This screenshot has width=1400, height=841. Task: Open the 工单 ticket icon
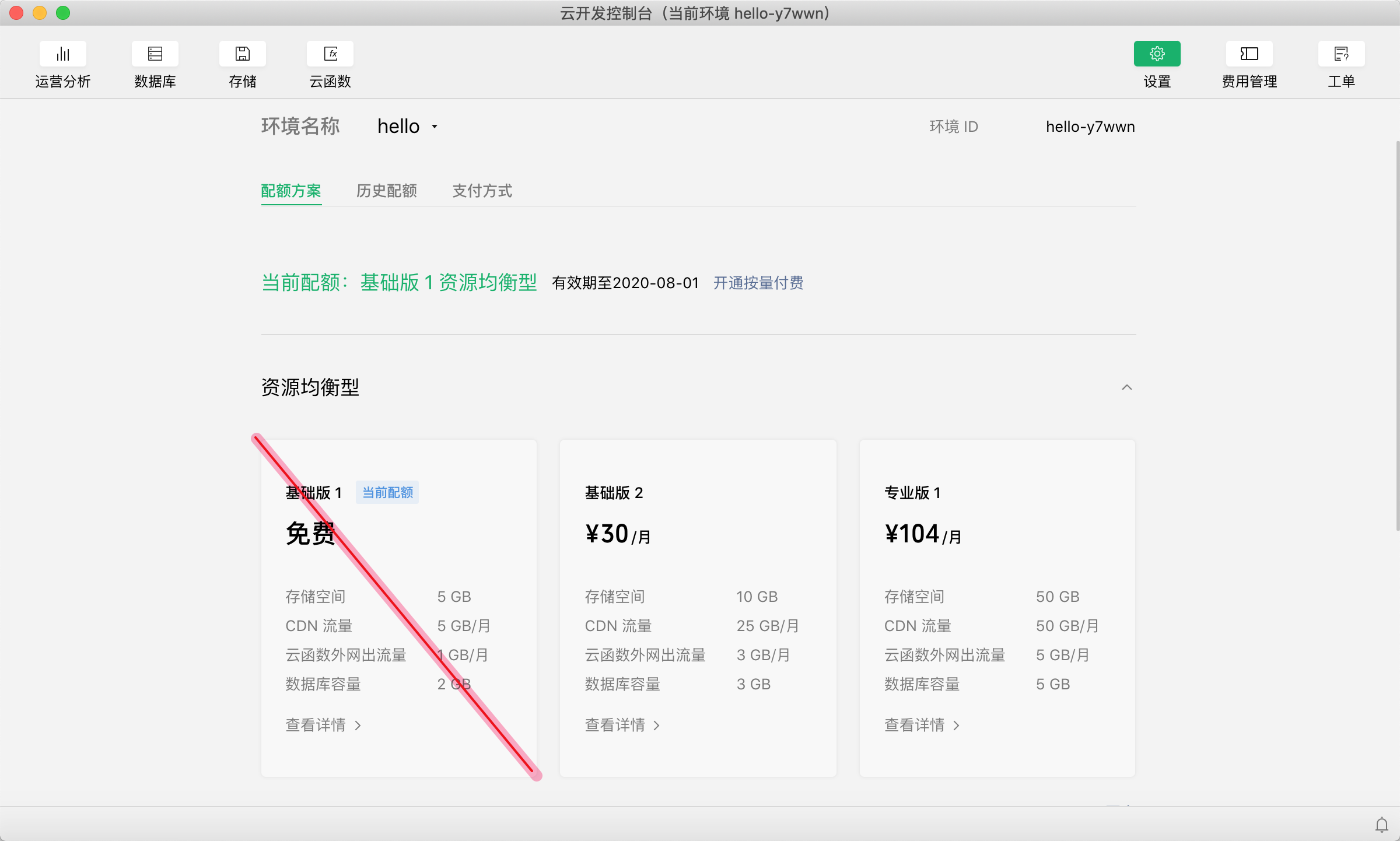click(x=1341, y=54)
